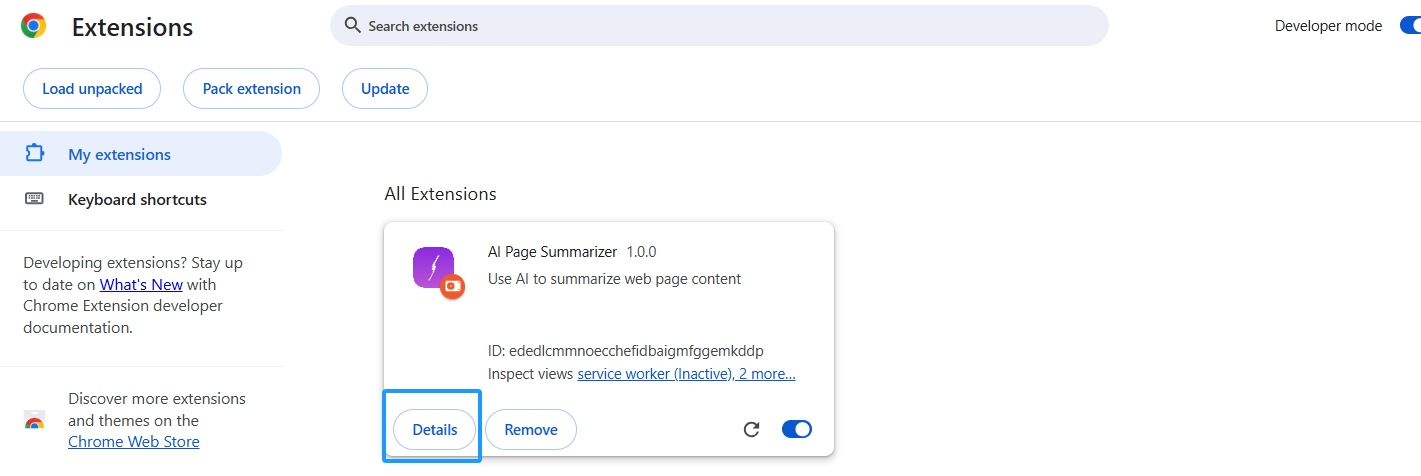Click the Chrome logo icon
This screenshot has width=1421, height=476.
click(x=34, y=26)
